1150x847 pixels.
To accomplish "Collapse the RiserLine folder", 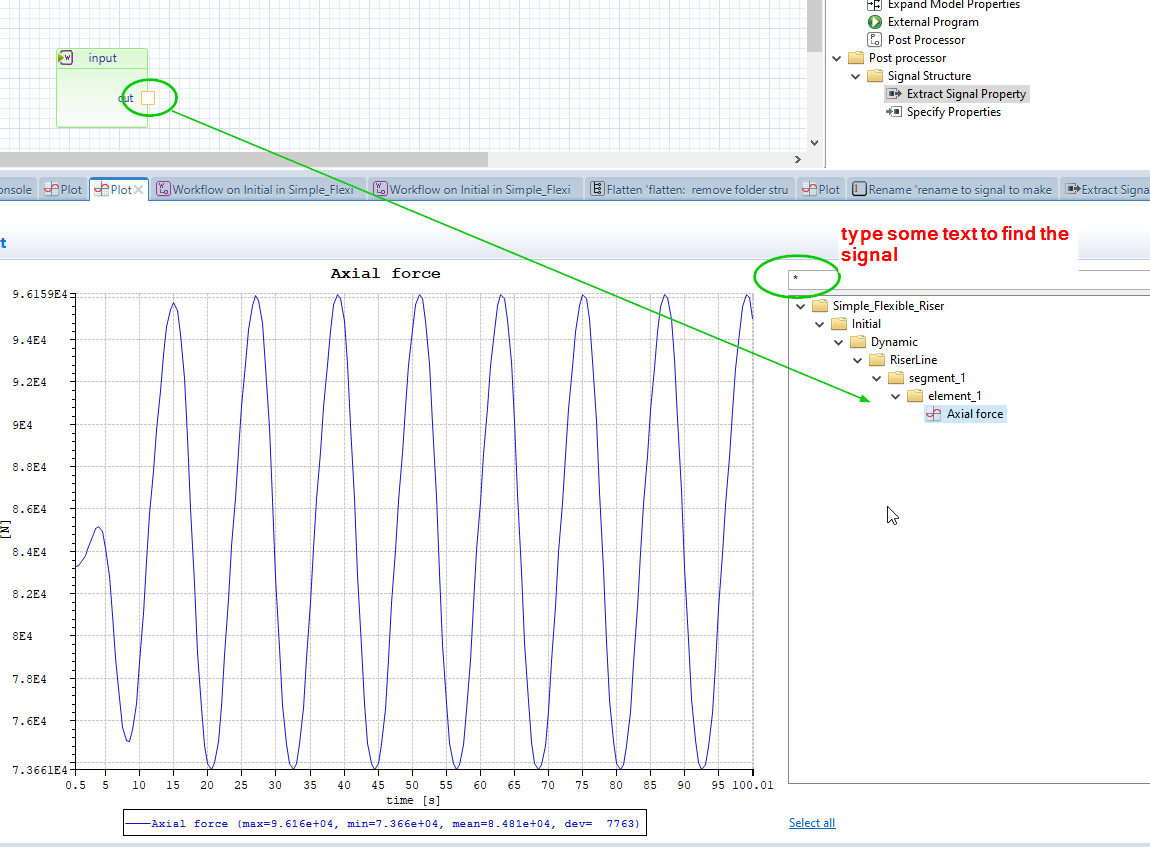I will click(x=857, y=360).
